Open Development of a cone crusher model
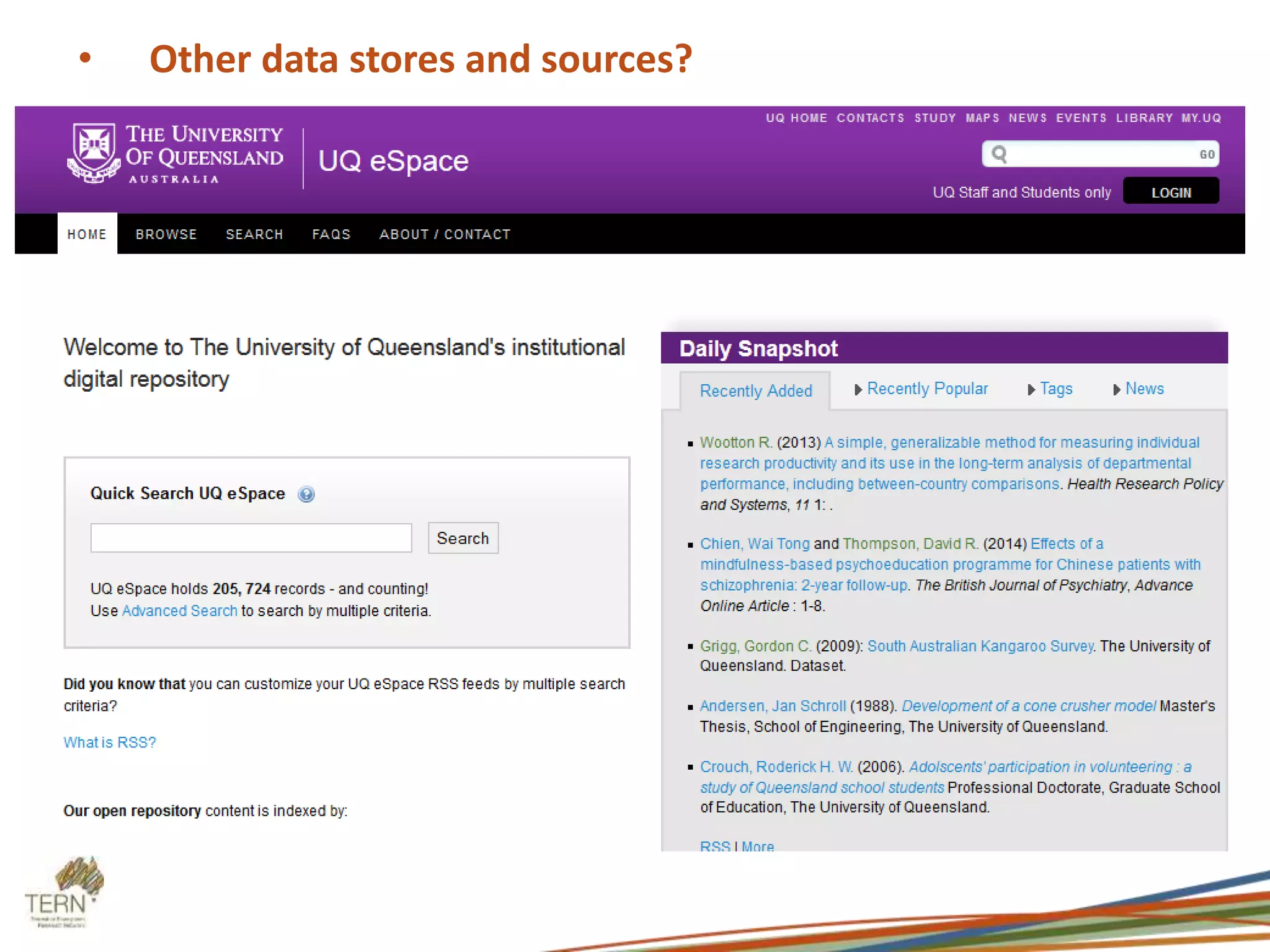The width and height of the screenshot is (1270, 952). [x=1028, y=706]
